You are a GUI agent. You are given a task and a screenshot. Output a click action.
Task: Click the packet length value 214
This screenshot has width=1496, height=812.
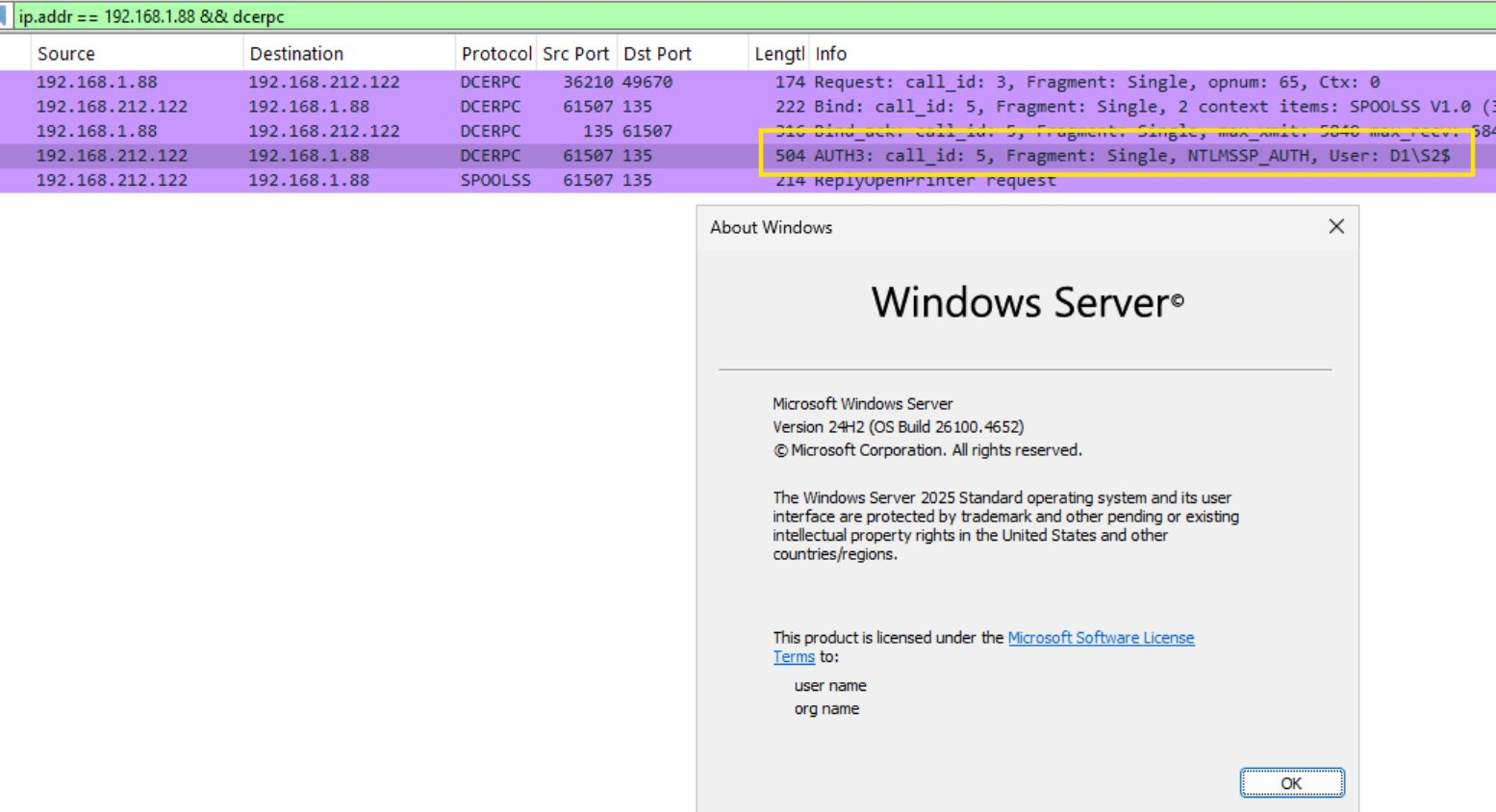790,180
